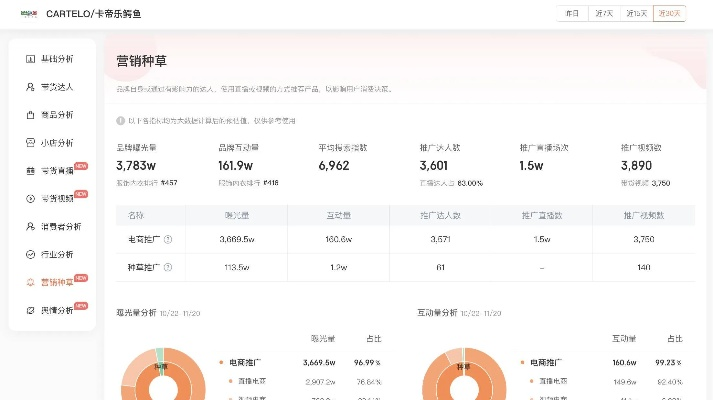Select the 近7天 date range
The height and width of the screenshot is (400, 713).
(x=603, y=14)
